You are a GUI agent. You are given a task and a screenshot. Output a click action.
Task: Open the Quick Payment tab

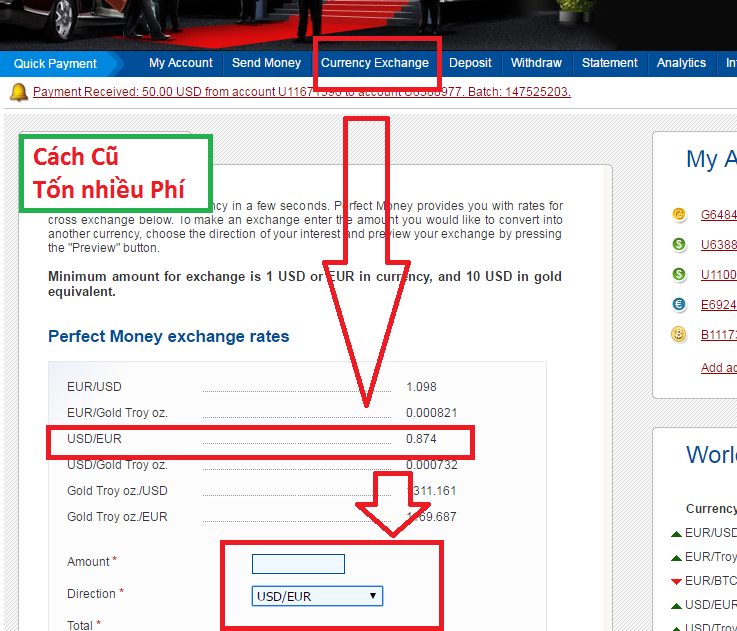55,63
